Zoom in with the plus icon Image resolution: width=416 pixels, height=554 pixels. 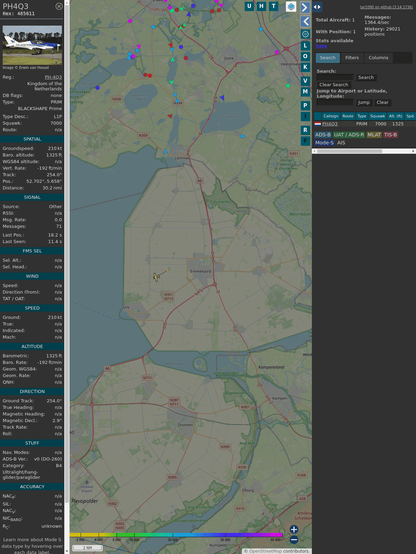pyautogui.click(x=294, y=529)
